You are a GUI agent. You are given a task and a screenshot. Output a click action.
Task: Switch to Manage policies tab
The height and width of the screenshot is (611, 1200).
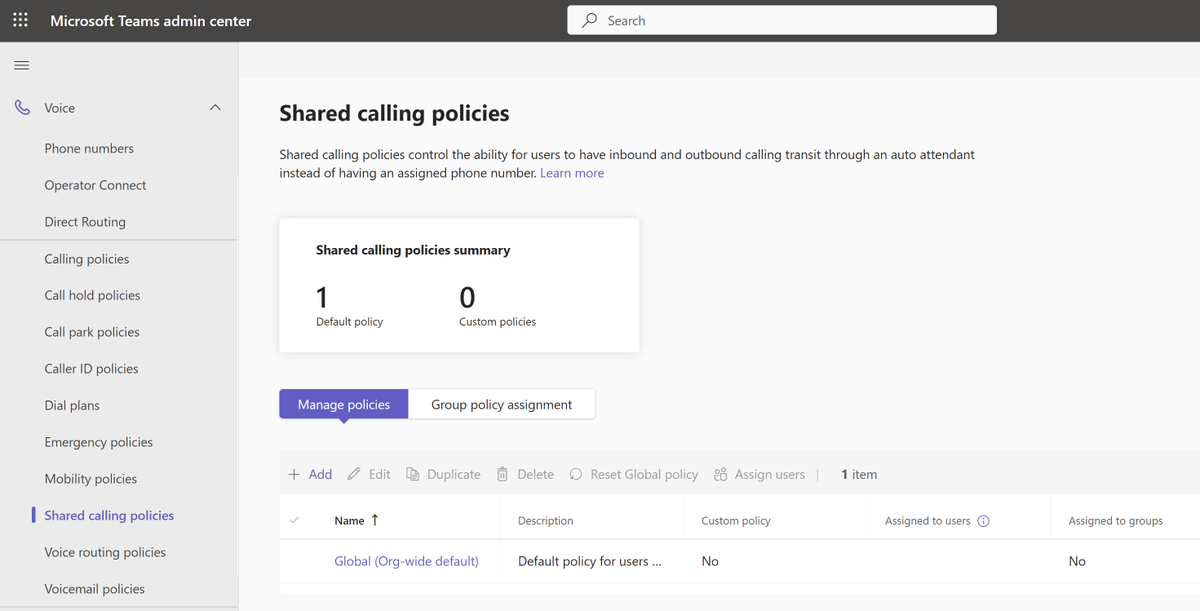(344, 404)
